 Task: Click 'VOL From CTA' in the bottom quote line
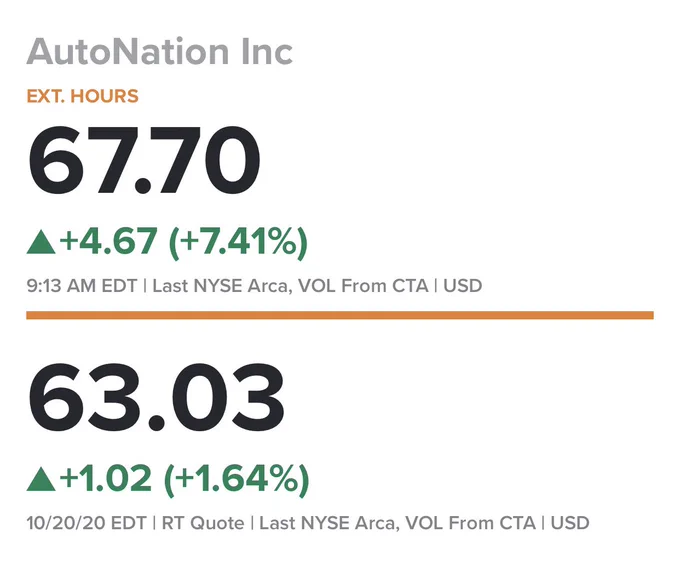point(471,523)
